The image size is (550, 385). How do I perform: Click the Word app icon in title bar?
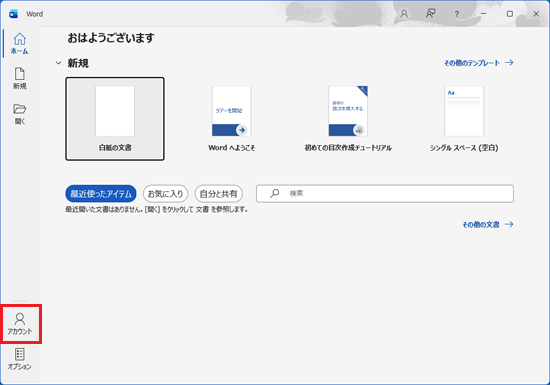click(13, 14)
